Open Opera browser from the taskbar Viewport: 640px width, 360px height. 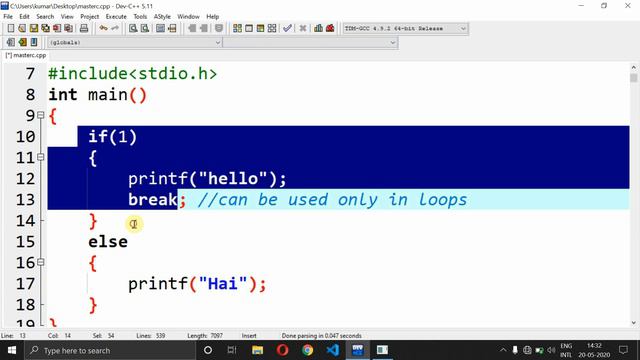pos(282,350)
